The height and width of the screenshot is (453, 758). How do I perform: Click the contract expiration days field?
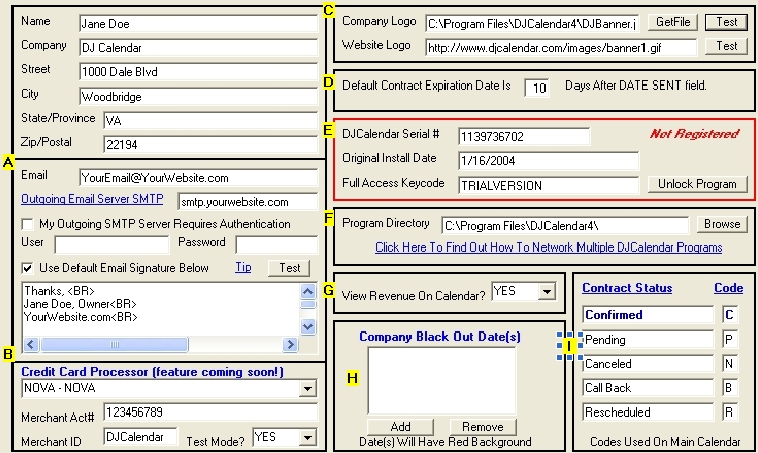click(537, 88)
